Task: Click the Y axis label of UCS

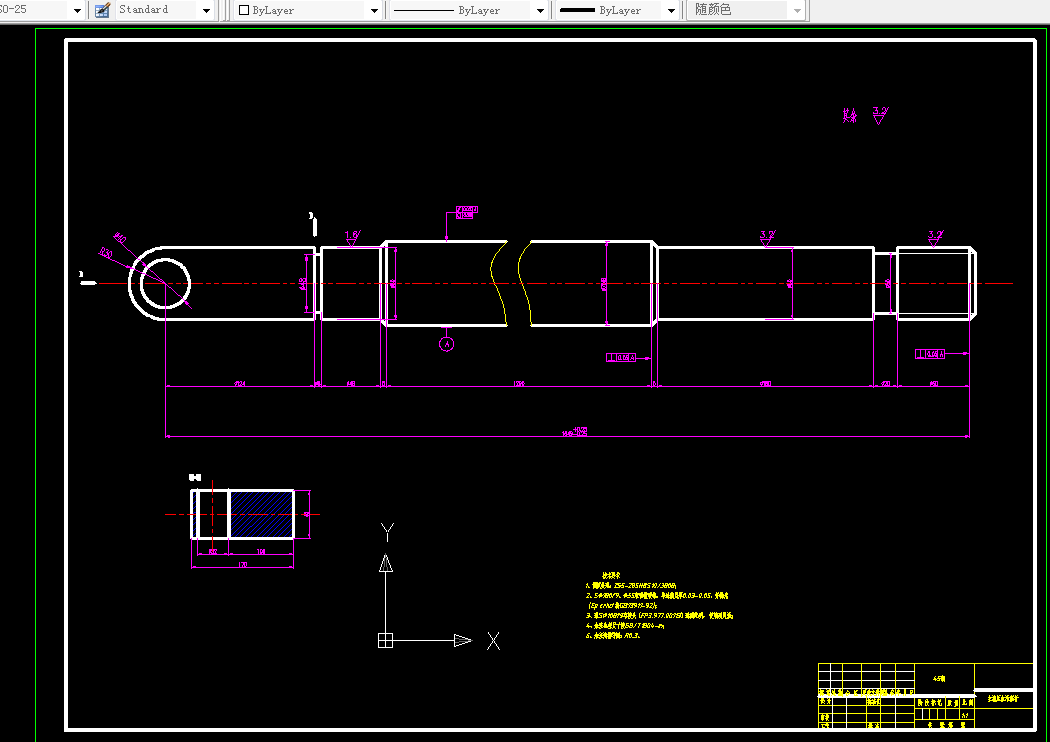Action: [387, 532]
